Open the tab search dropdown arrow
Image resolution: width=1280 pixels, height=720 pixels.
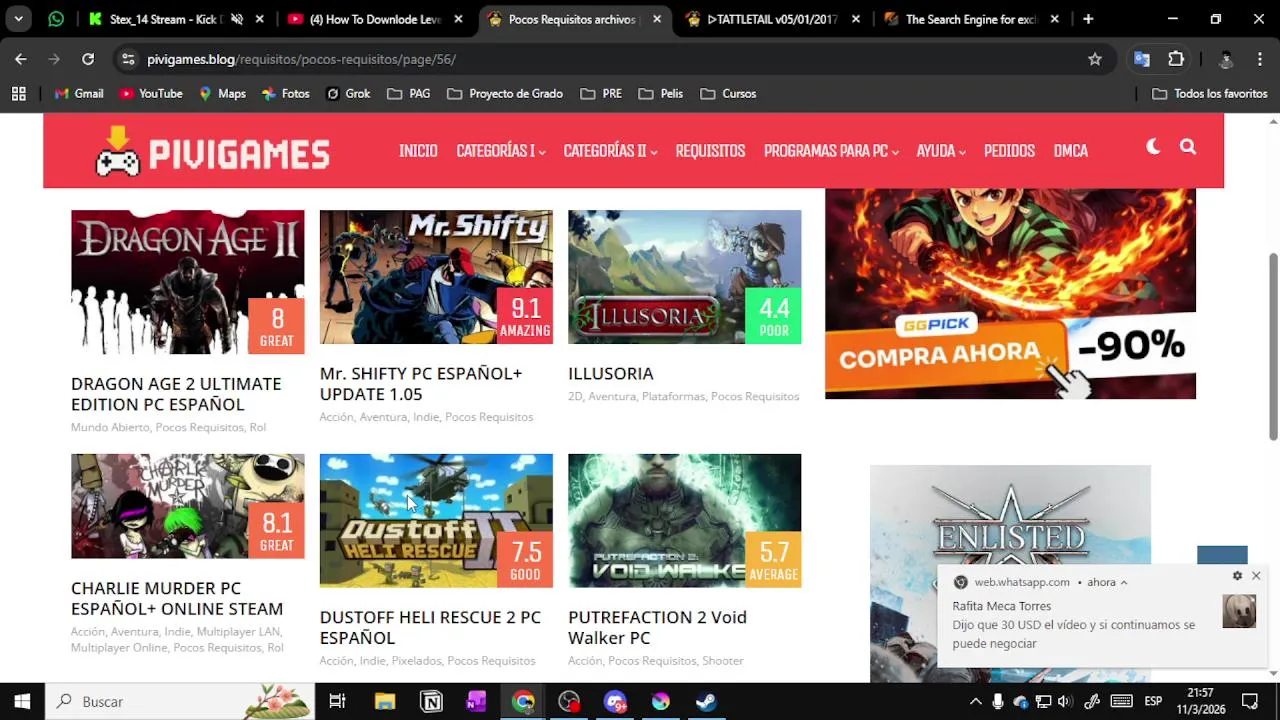(x=18, y=19)
